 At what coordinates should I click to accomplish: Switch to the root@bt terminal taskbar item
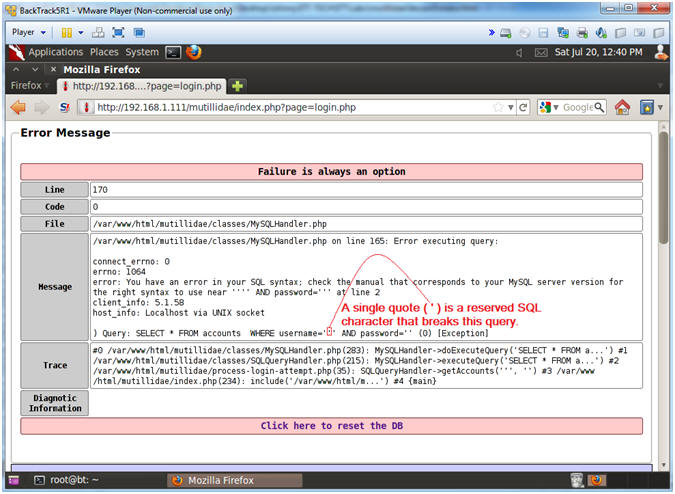click(67, 480)
